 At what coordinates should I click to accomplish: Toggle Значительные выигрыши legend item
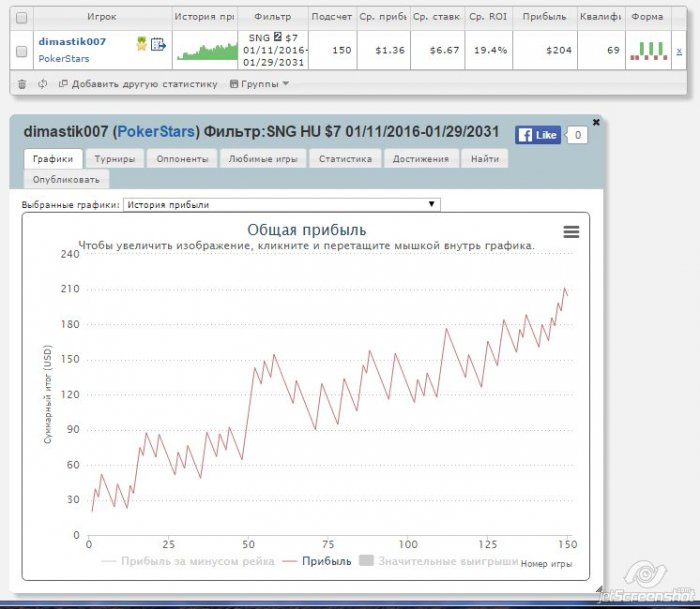point(438,561)
